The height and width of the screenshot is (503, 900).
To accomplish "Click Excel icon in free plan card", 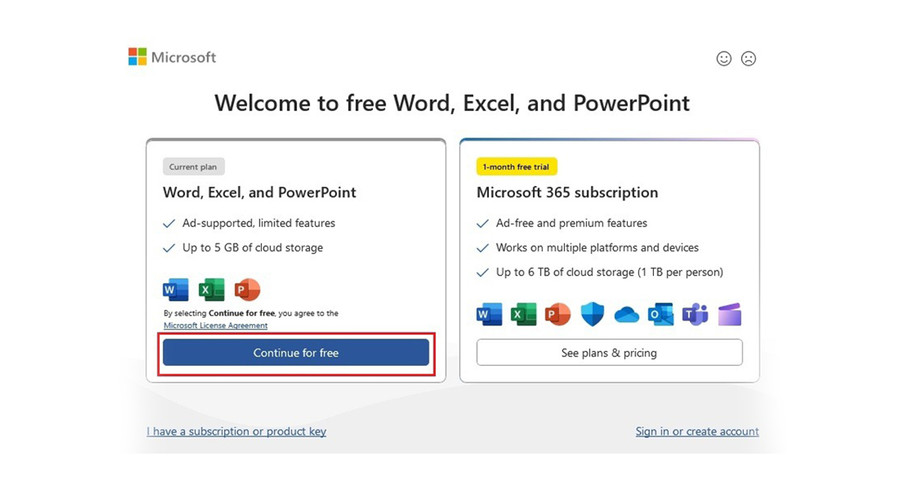I will (211, 289).
